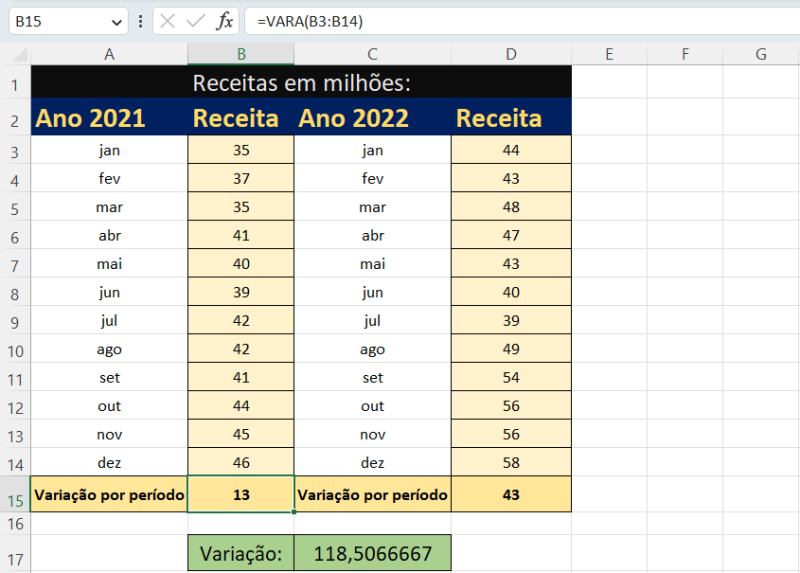Select cell B4 with value 37

click(x=241, y=178)
